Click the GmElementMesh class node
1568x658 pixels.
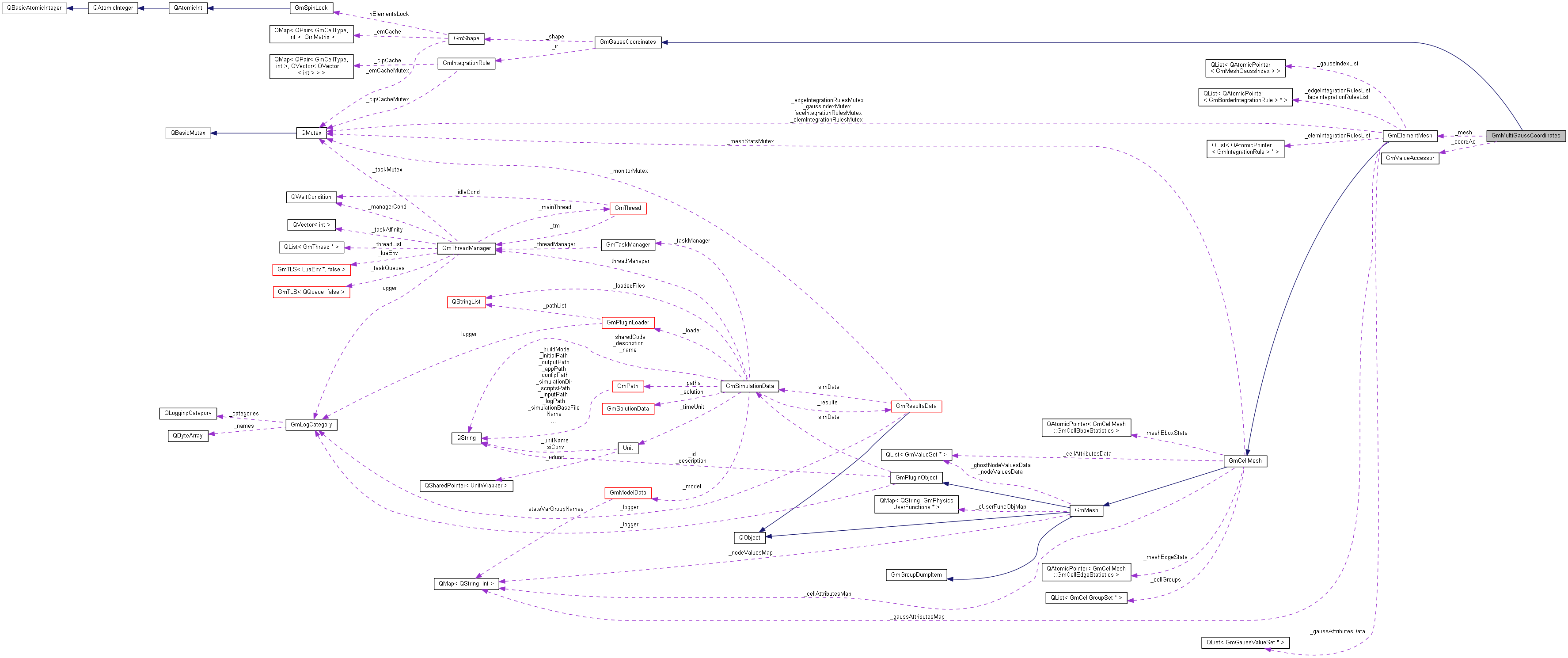1410,135
